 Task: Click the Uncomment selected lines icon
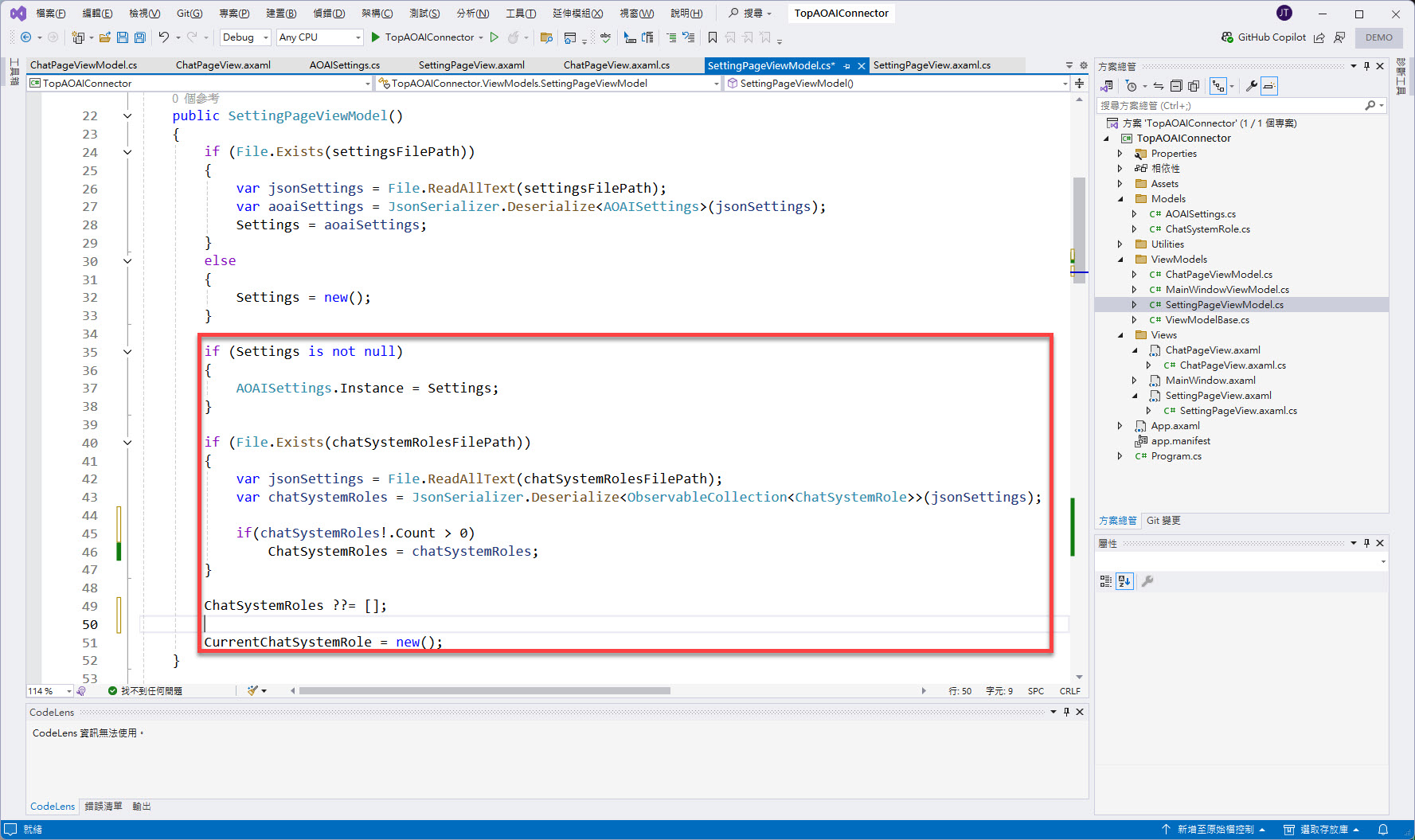click(689, 37)
